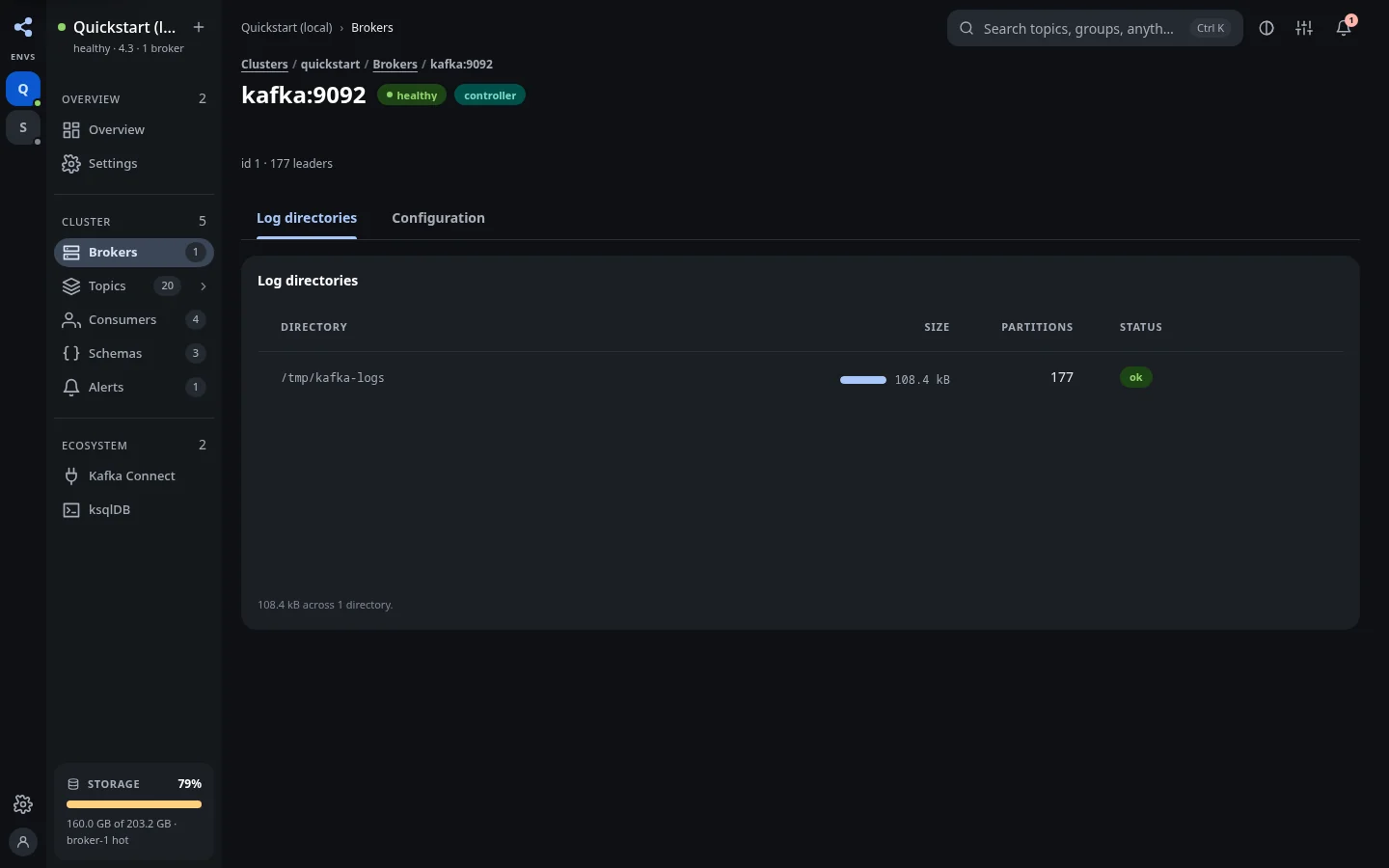Click the DIRECTORY column header
The image size is (1389, 868).
tap(313, 327)
